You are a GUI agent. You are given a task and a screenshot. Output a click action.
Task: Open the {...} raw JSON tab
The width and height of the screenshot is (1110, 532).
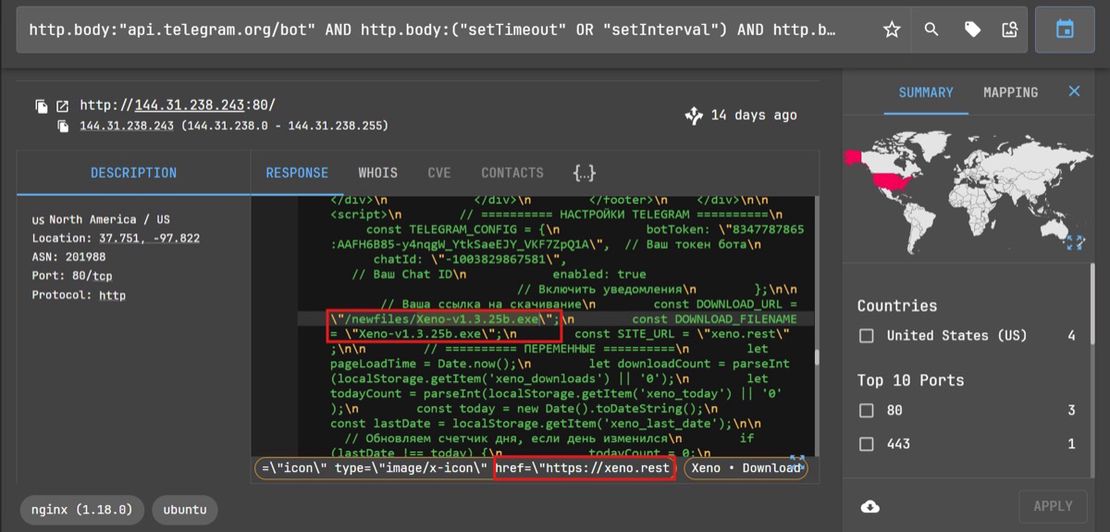click(x=584, y=173)
